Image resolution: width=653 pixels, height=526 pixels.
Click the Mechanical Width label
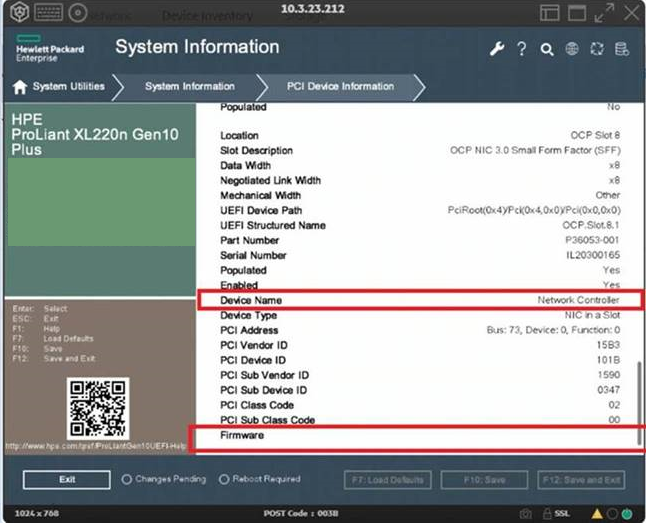point(260,196)
